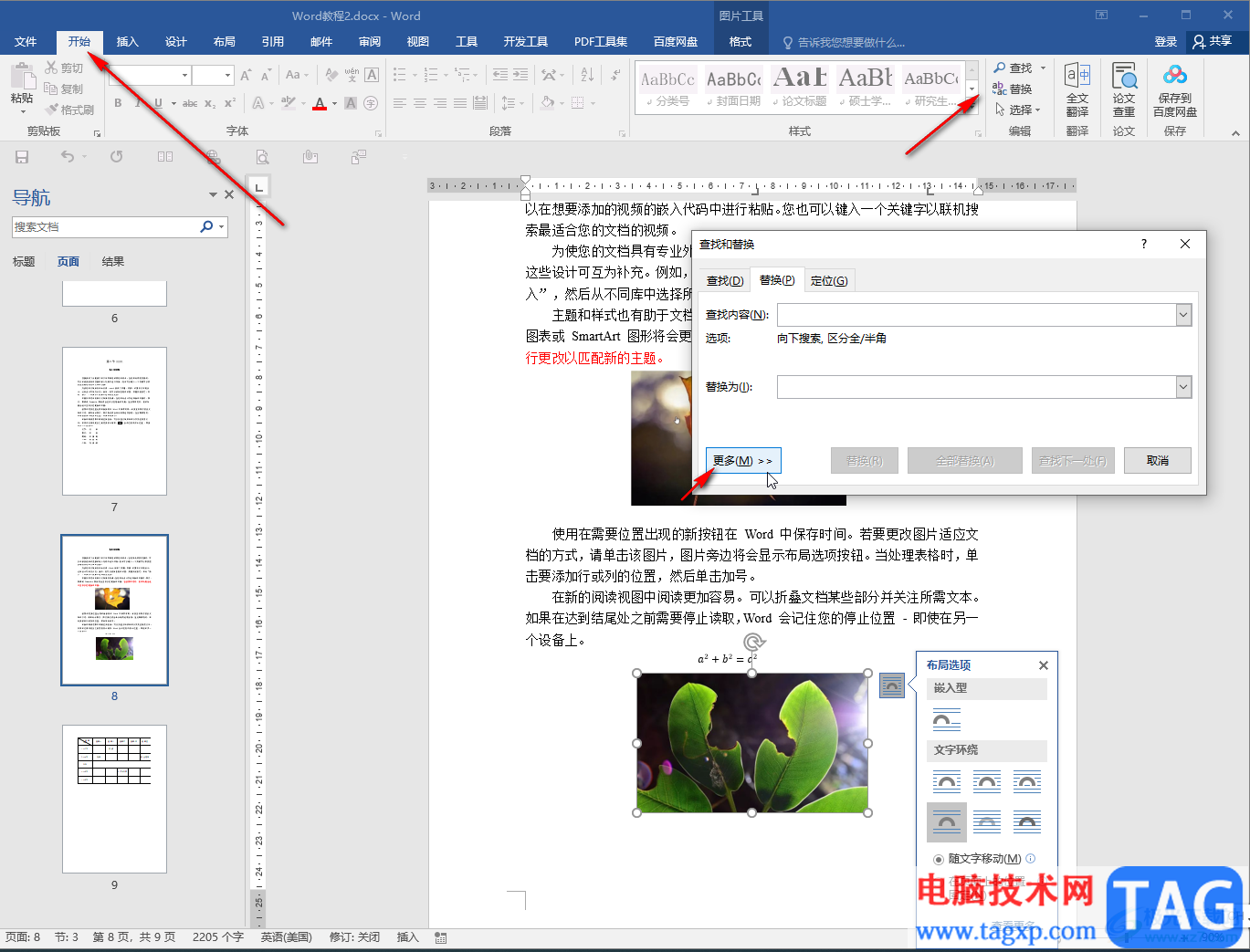Open navigation pane search options dropdown
This screenshot has height=952, width=1250.
222,227
